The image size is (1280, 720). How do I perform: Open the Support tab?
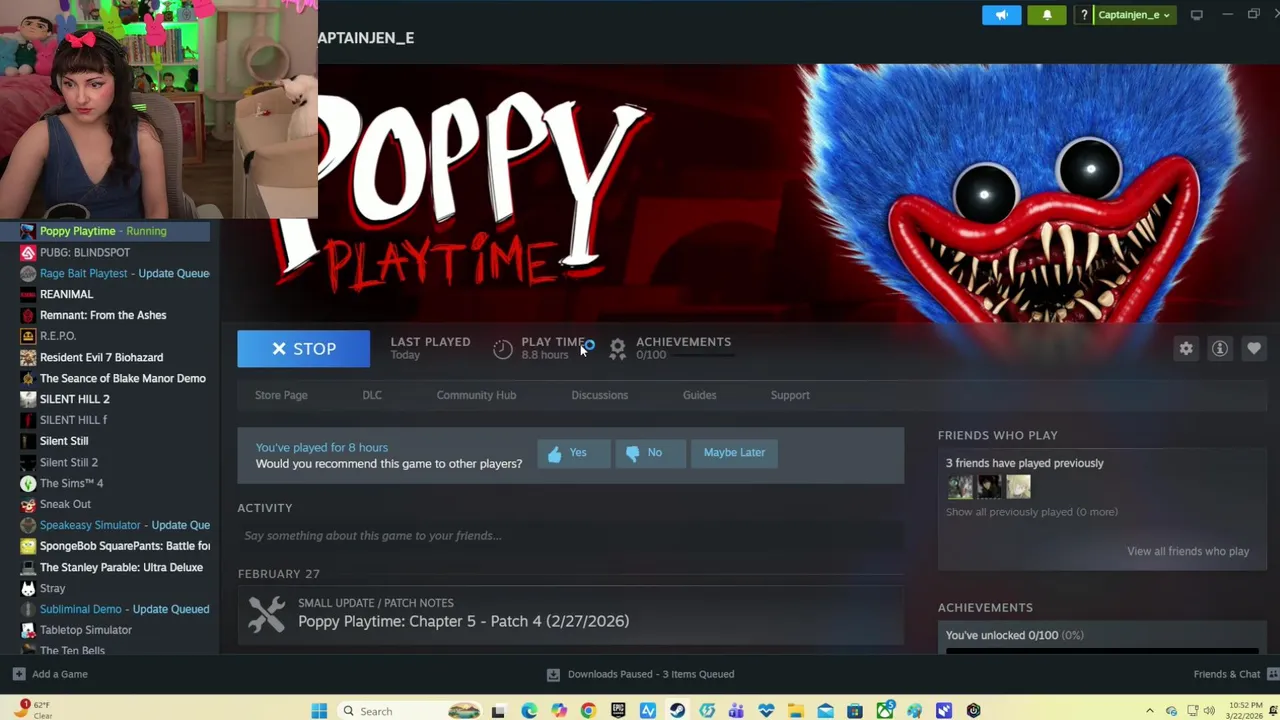[790, 395]
